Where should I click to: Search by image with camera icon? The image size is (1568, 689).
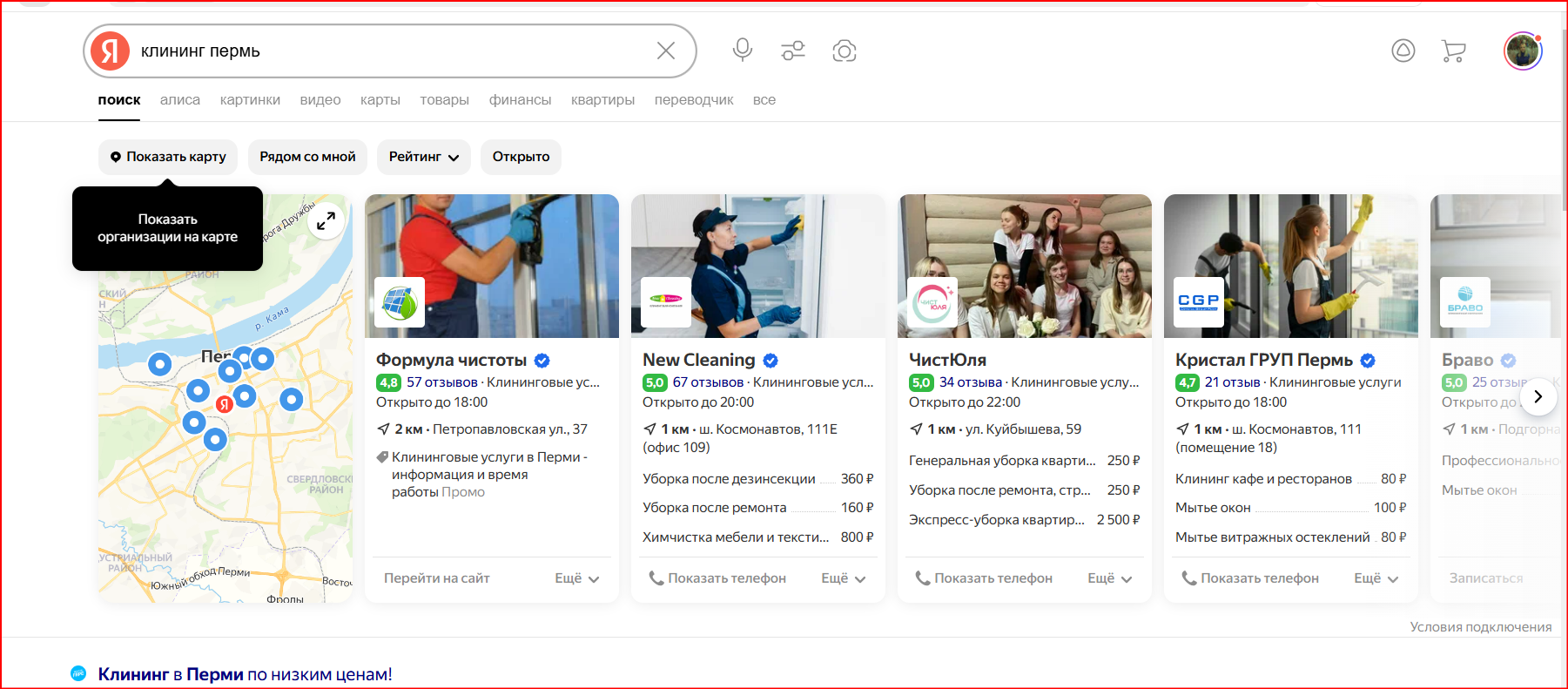coord(845,51)
